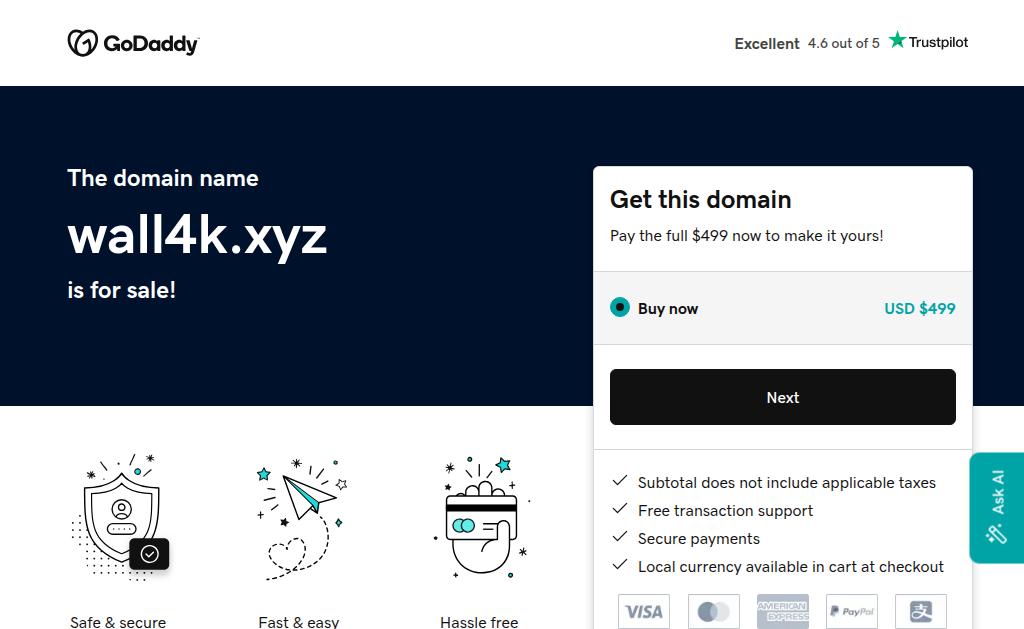The width and height of the screenshot is (1024, 629).
Task: Click the wall4k.xyz domain name heading
Action: (x=197, y=236)
